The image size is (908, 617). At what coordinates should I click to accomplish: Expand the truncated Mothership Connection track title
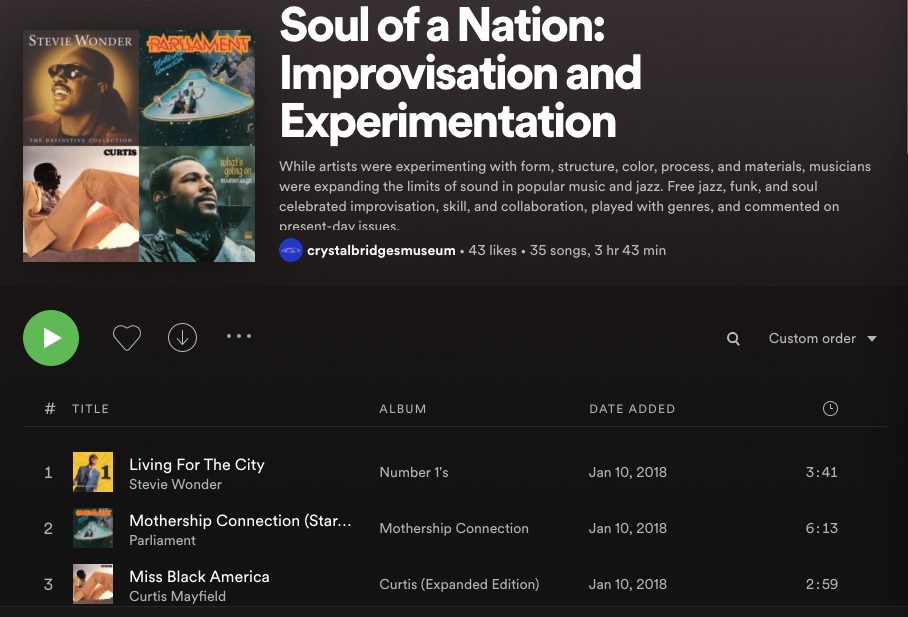click(x=240, y=521)
